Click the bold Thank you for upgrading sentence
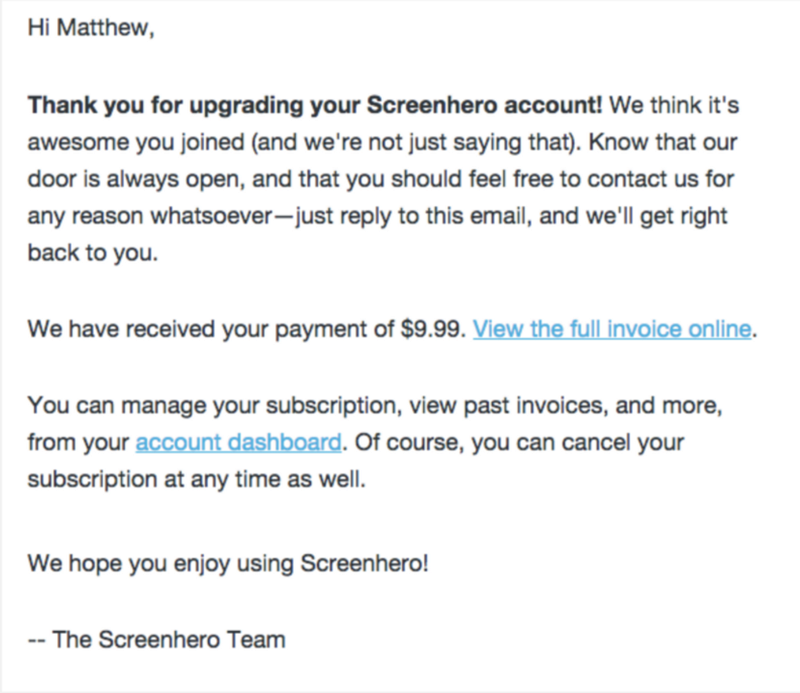 315,106
